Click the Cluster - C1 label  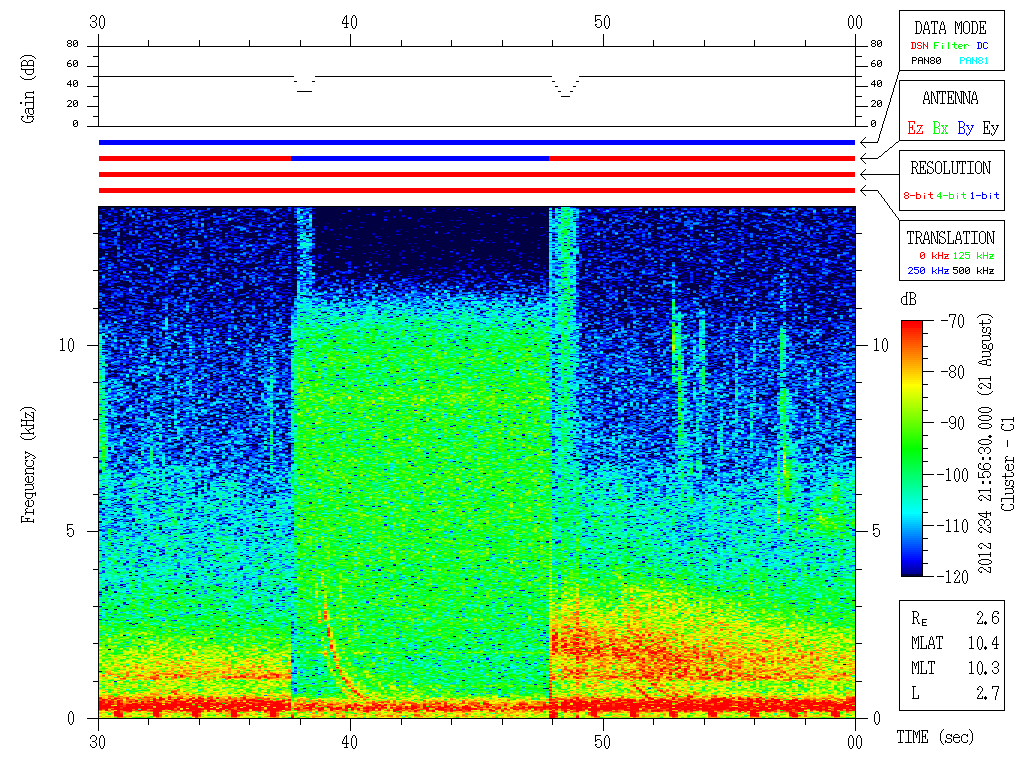click(x=1008, y=464)
